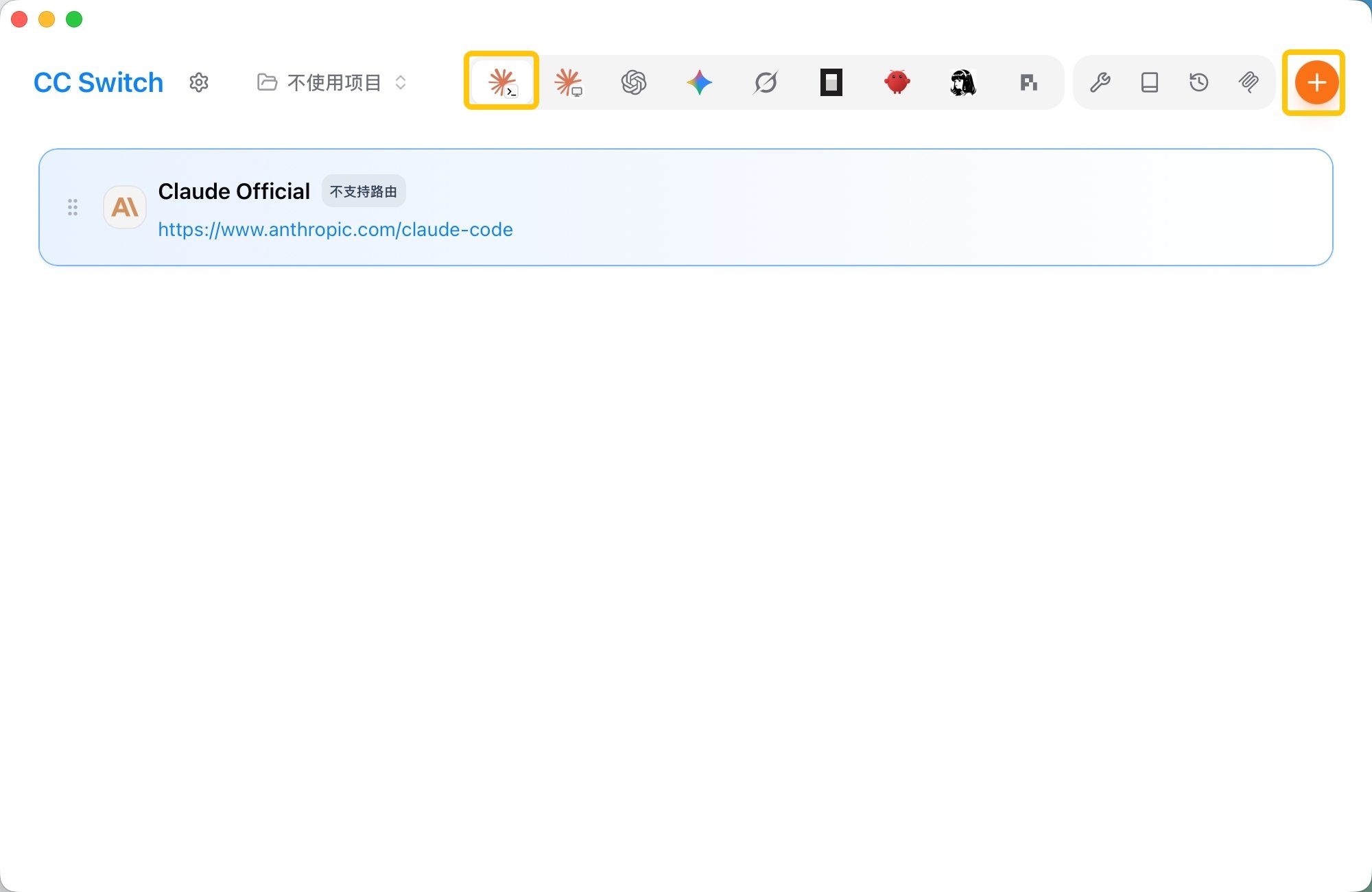This screenshot has width=1372, height=892.
Task: Click the CC Switch title
Action: pyautogui.click(x=98, y=82)
